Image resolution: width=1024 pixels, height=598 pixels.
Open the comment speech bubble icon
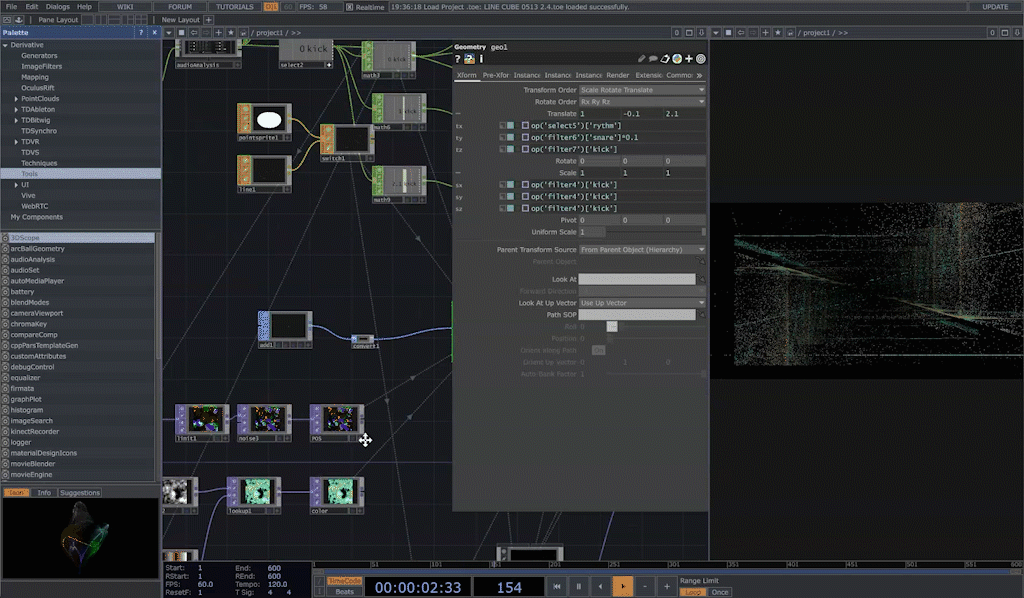point(653,59)
